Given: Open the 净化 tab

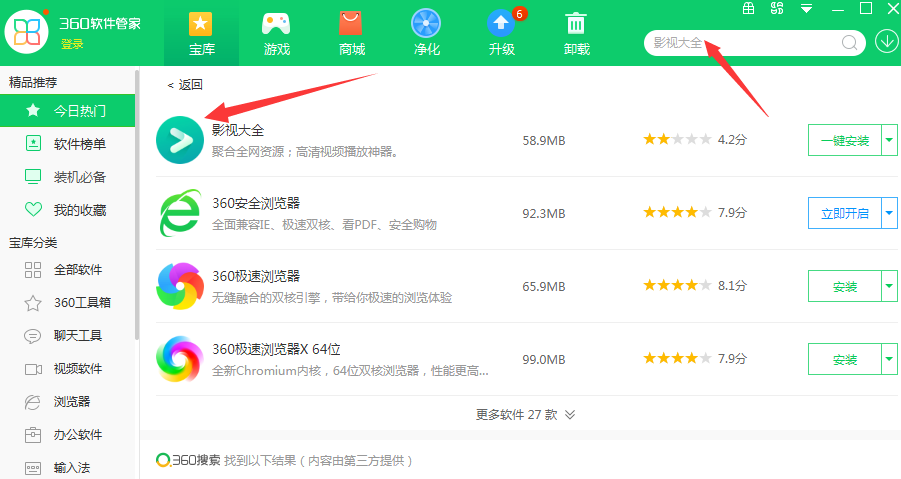Looking at the screenshot, I should click(x=426, y=33).
